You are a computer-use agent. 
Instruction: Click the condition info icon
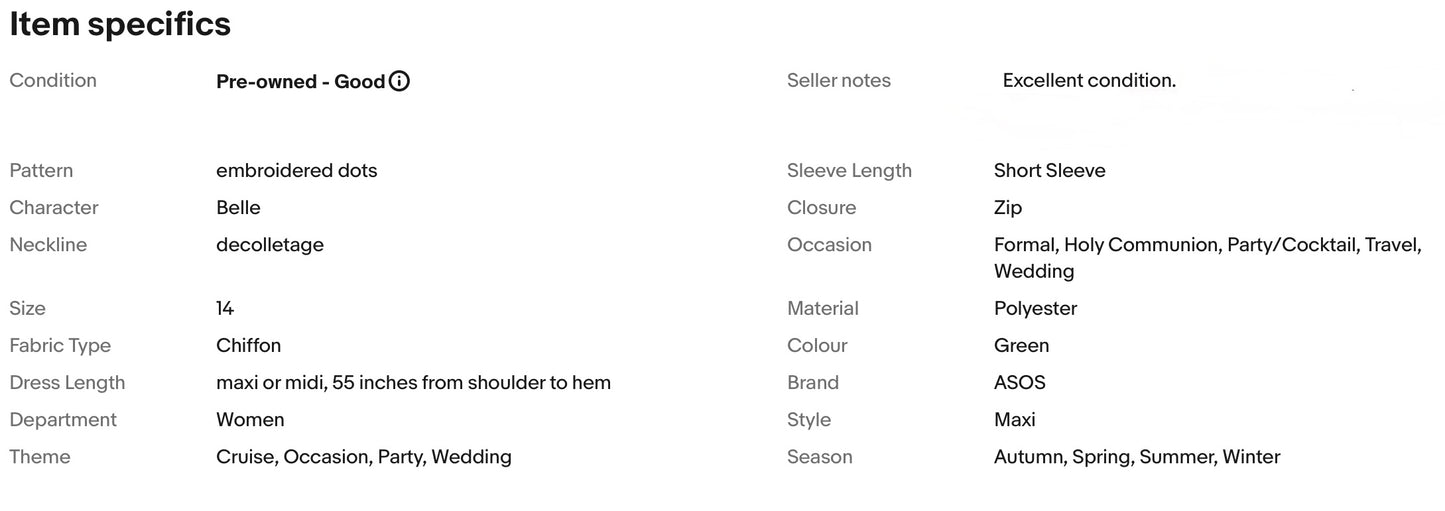(x=399, y=81)
